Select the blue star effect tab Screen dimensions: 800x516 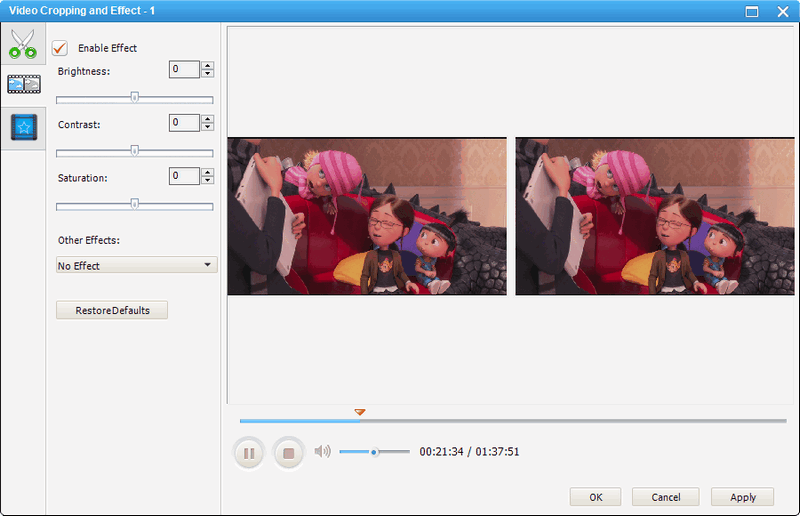(x=23, y=128)
